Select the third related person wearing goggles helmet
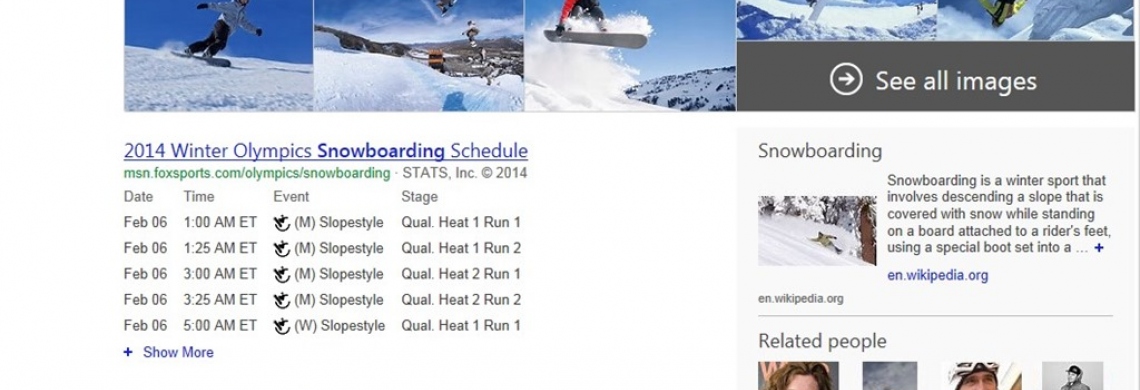Image resolution: width=1140 pixels, height=390 pixels. point(982,375)
